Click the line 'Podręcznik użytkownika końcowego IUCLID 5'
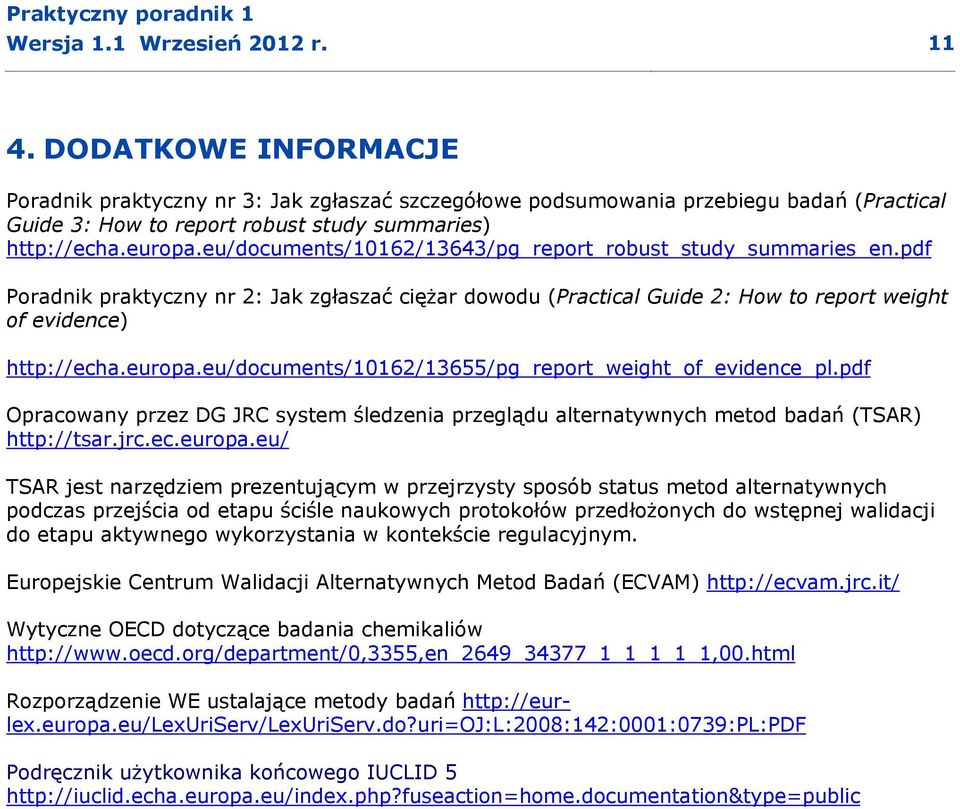 point(231,772)
